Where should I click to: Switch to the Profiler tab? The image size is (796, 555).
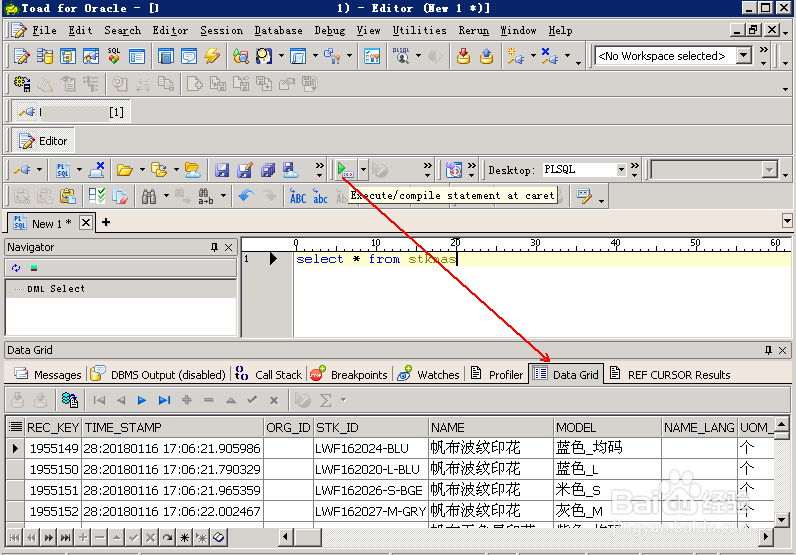pyautogui.click(x=496, y=375)
